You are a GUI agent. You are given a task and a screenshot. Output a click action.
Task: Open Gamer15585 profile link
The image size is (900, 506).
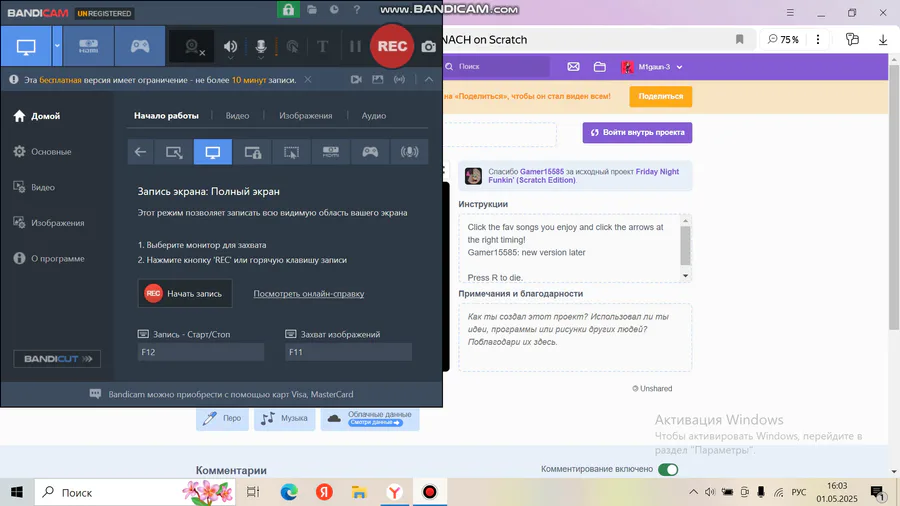coord(542,172)
